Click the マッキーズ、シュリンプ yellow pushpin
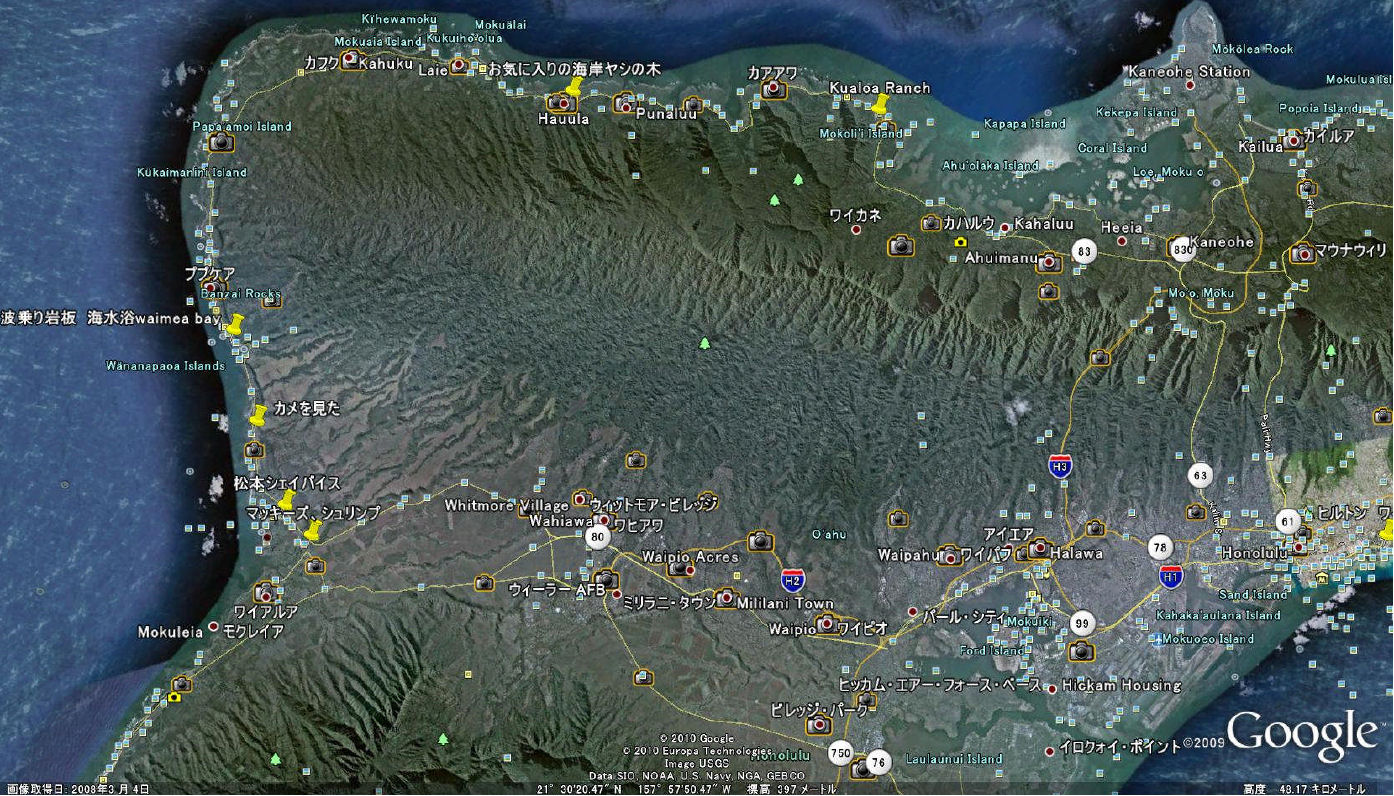The width and height of the screenshot is (1394, 796). (x=312, y=530)
